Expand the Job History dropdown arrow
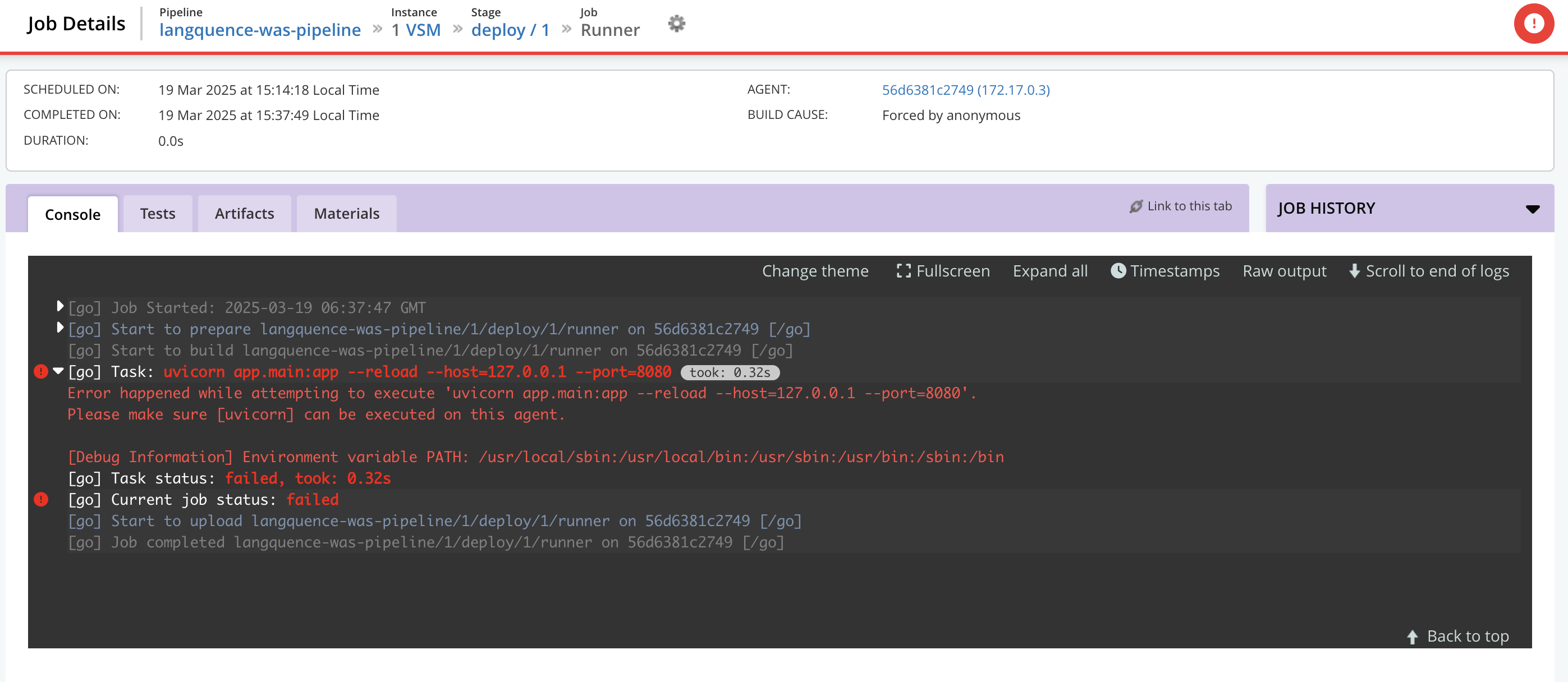 [1532, 209]
